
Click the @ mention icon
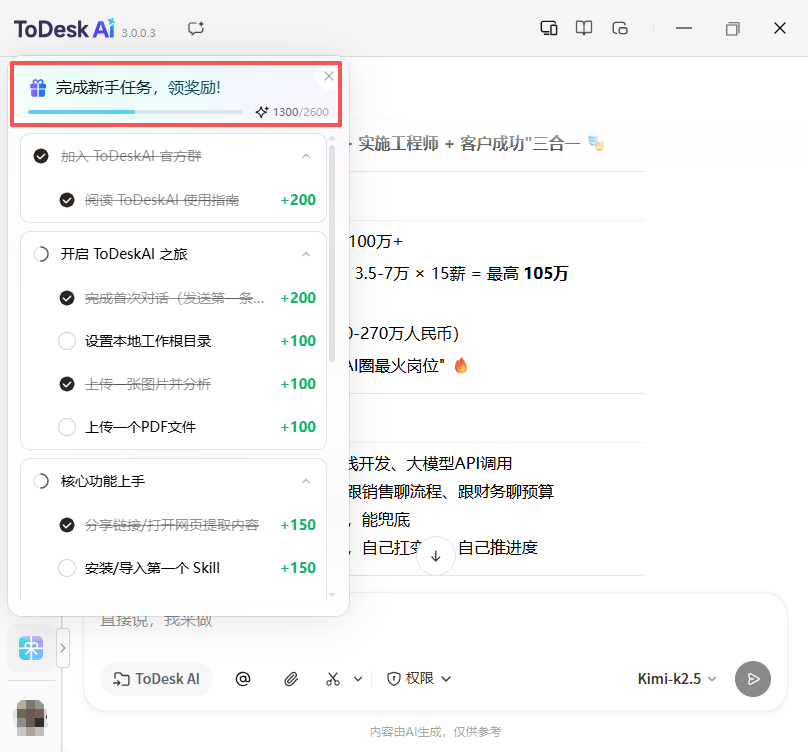tap(243, 679)
